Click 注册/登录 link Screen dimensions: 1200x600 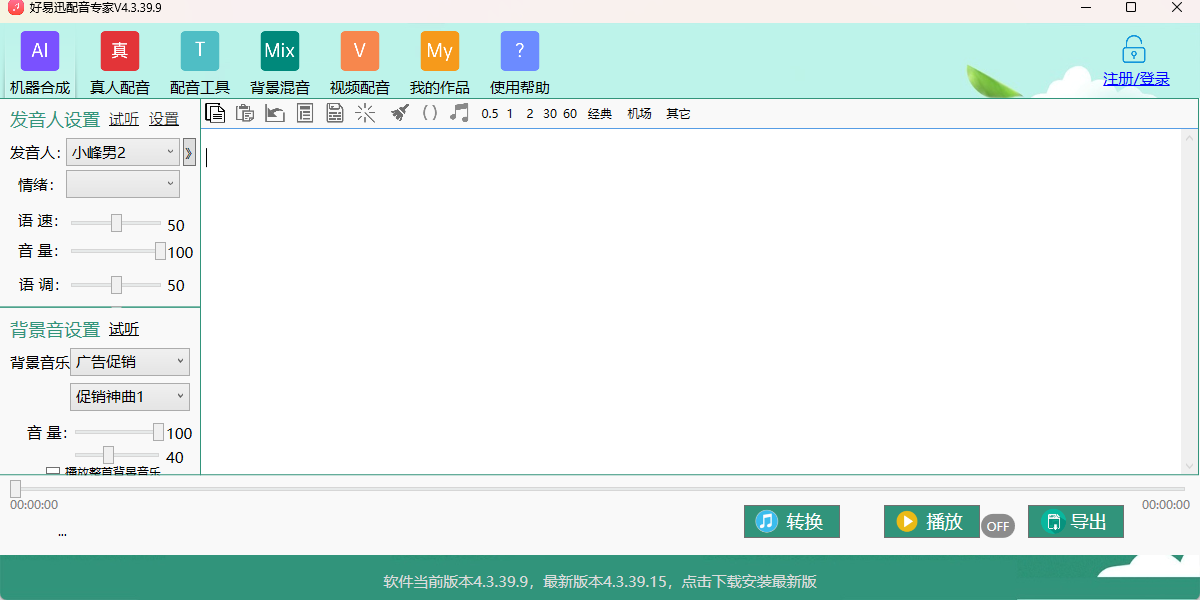click(x=1135, y=79)
